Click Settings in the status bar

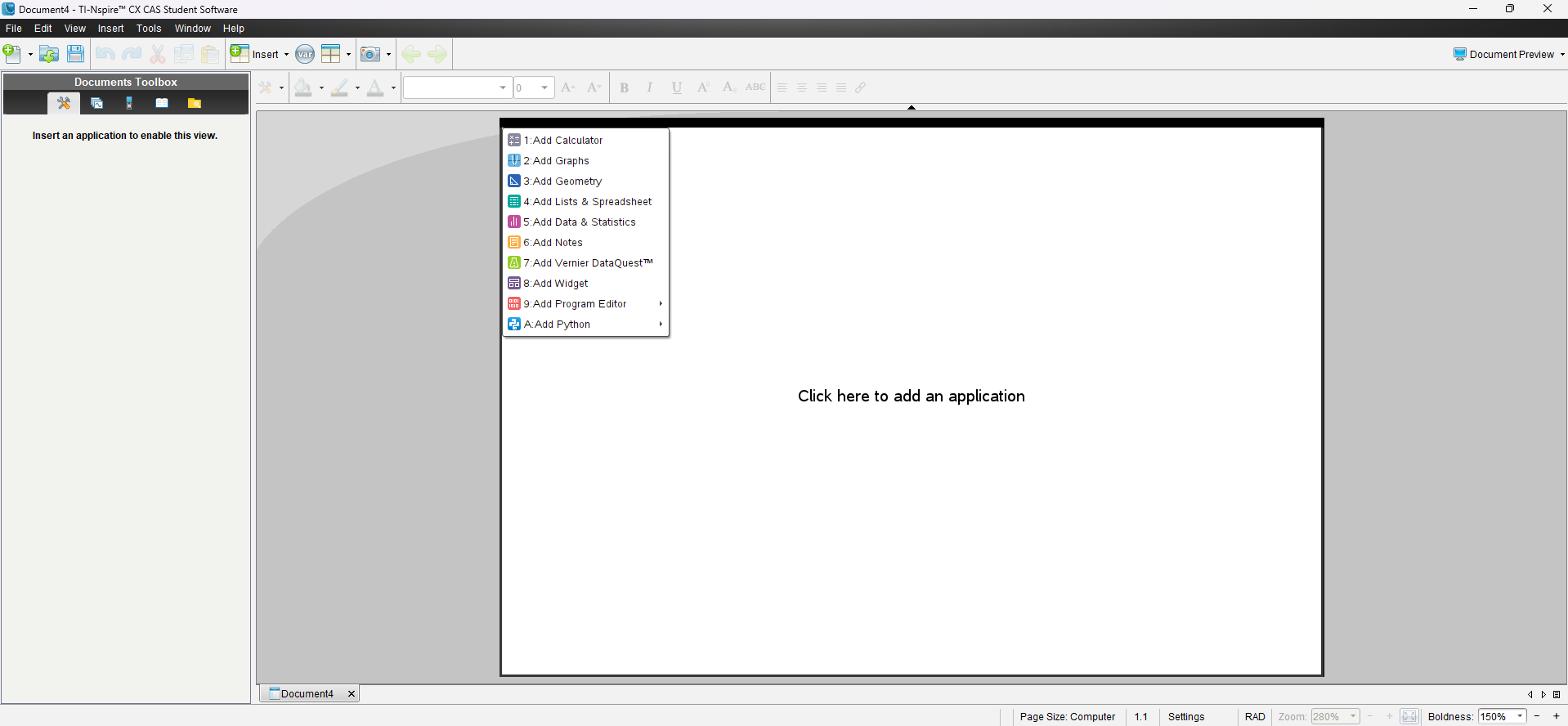(x=1185, y=717)
